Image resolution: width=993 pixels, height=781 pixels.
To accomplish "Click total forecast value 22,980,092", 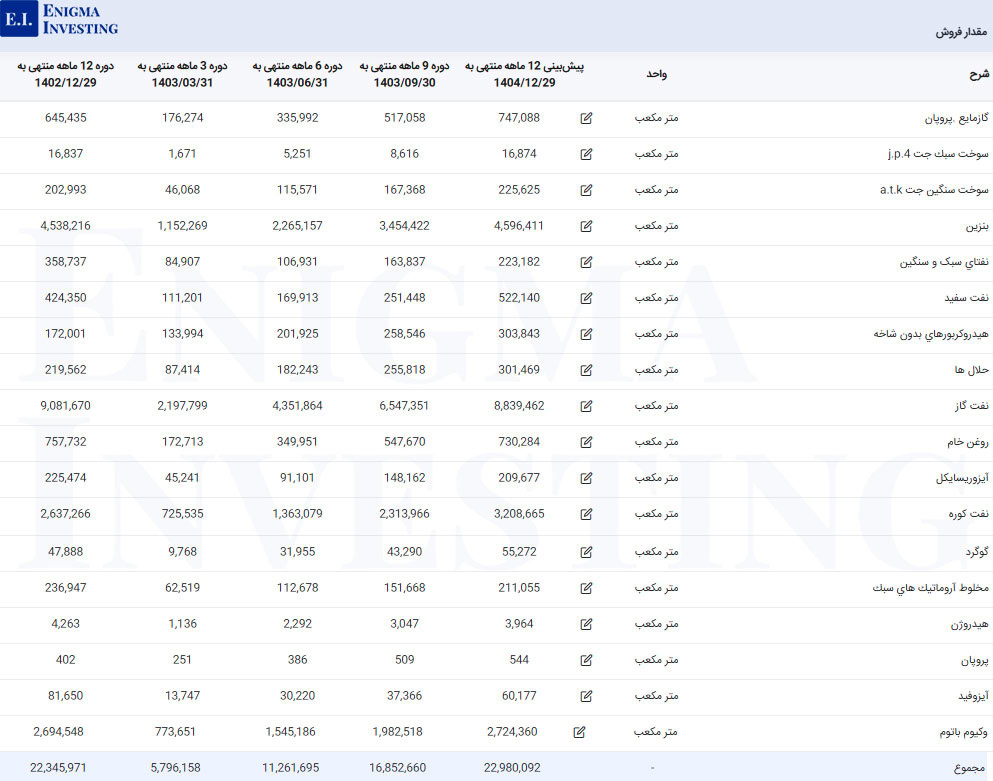I will (x=512, y=768).
